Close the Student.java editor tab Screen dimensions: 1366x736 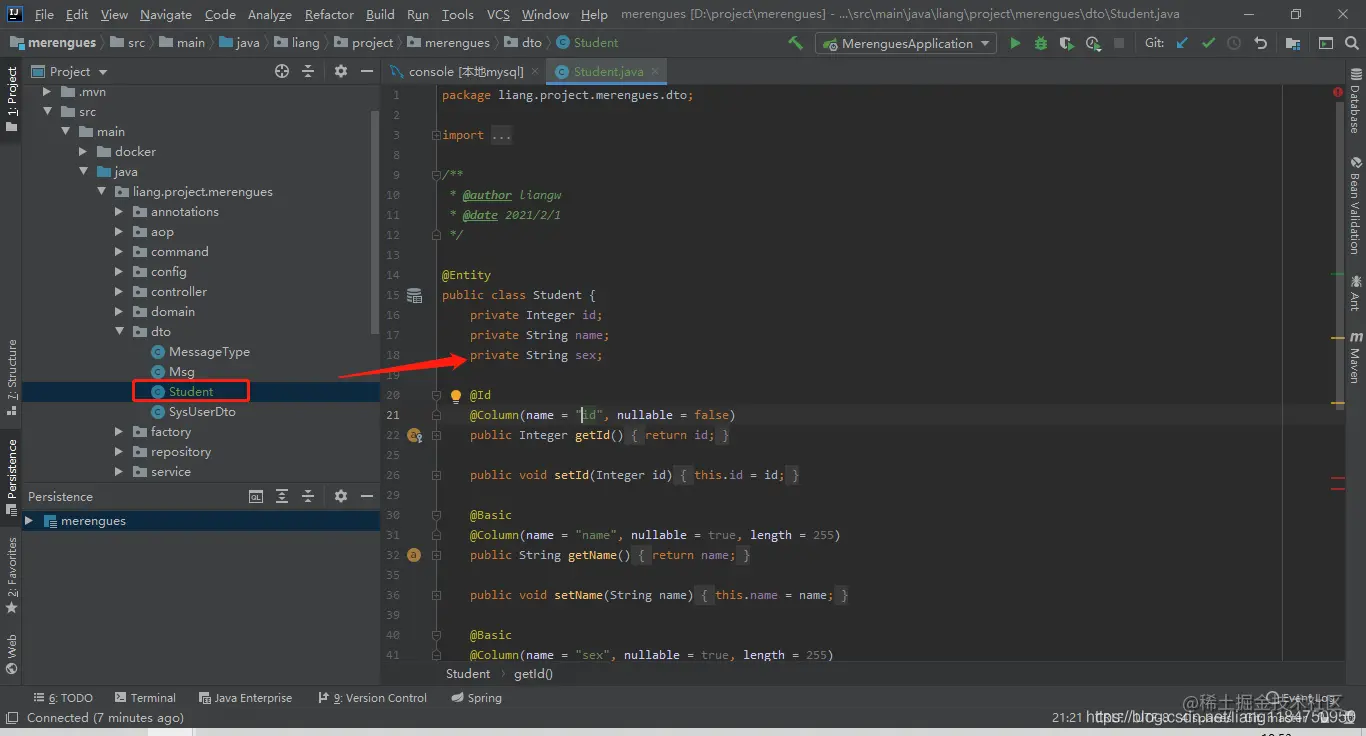655,71
